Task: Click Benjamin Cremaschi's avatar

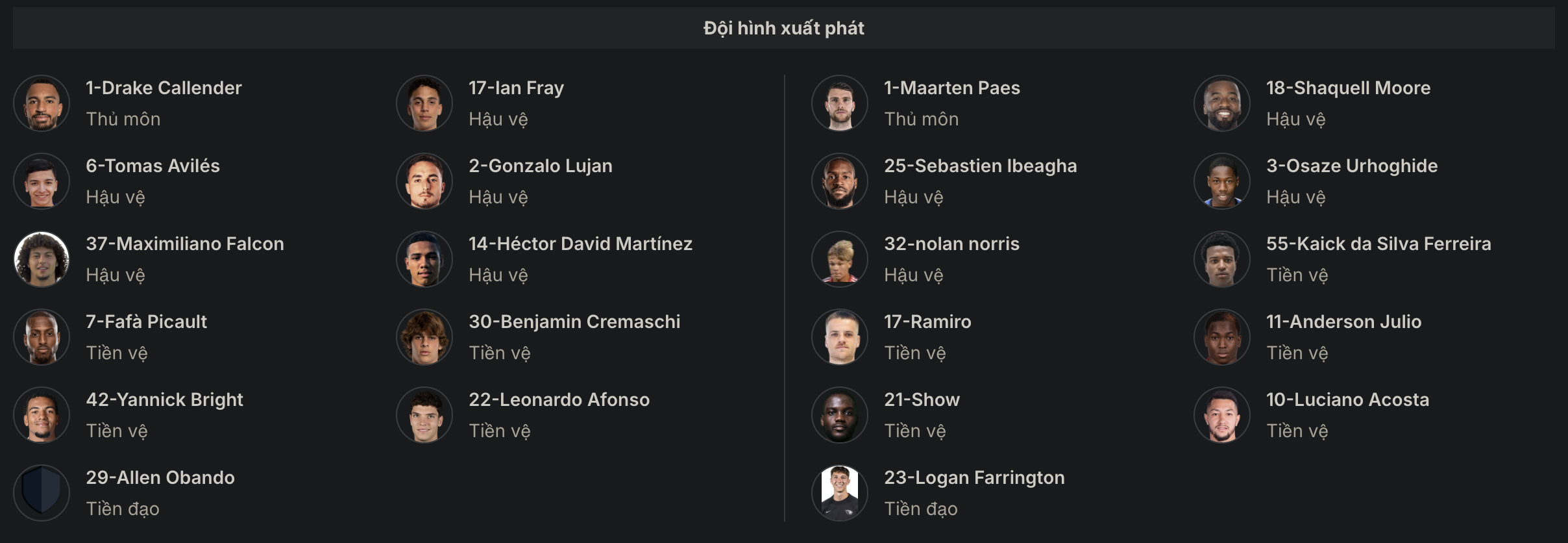Action: click(424, 337)
